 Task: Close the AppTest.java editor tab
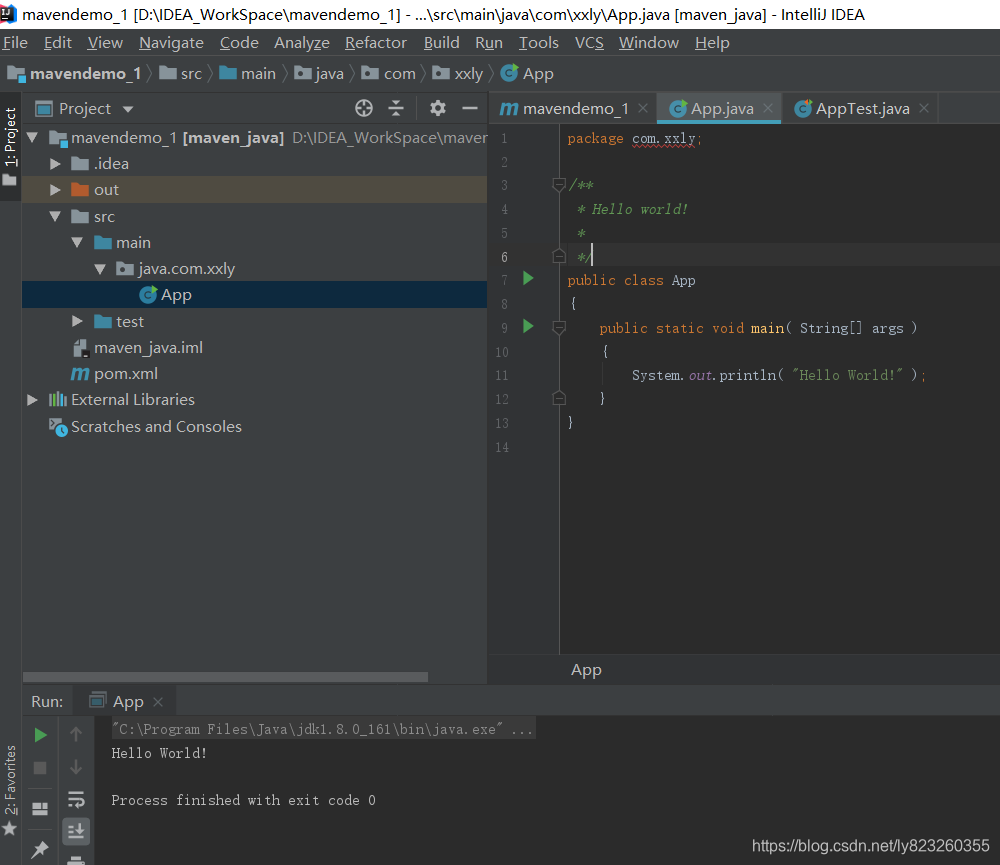pyautogui.click(x=924, y=108)
